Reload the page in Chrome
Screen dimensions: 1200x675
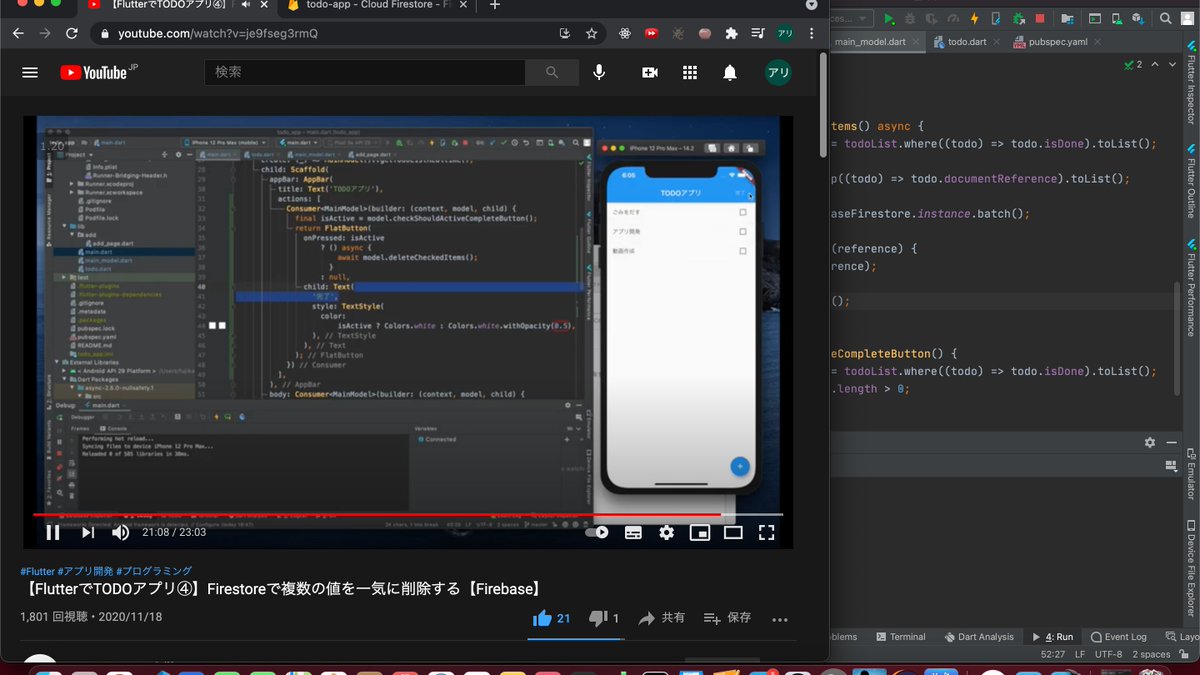point(72,33)
